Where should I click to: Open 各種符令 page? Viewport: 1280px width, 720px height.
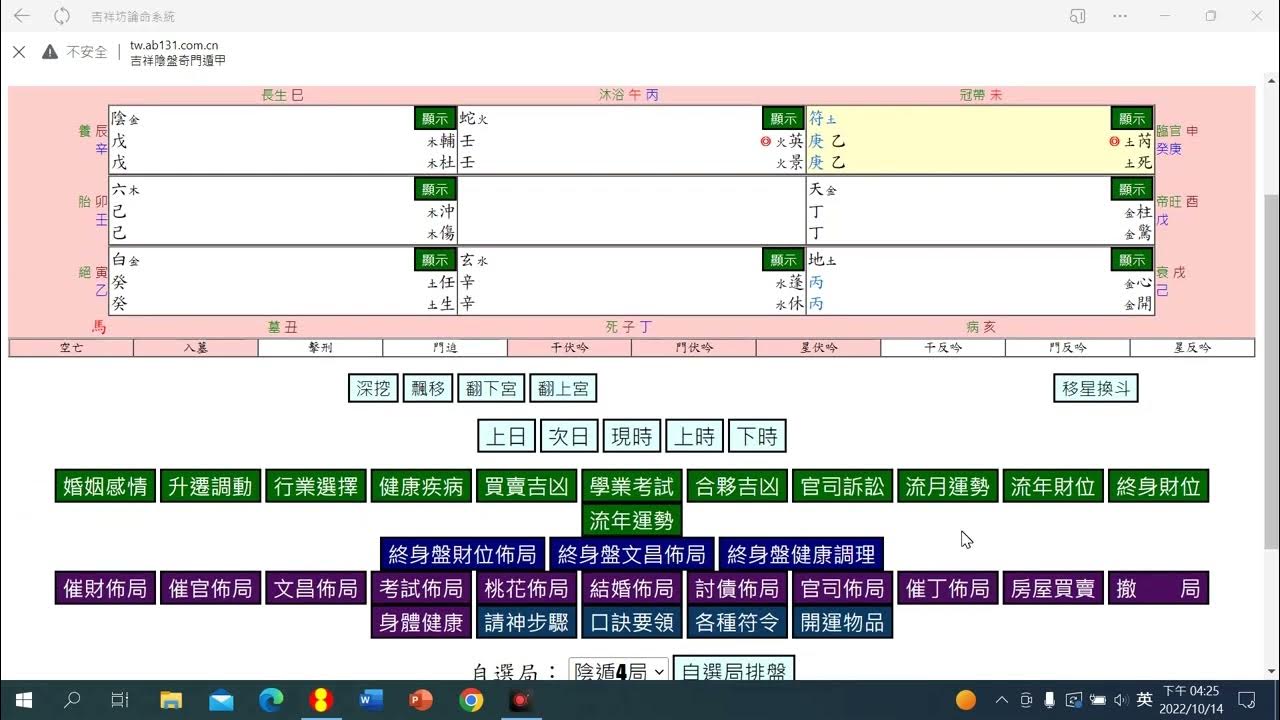(737, 622)
